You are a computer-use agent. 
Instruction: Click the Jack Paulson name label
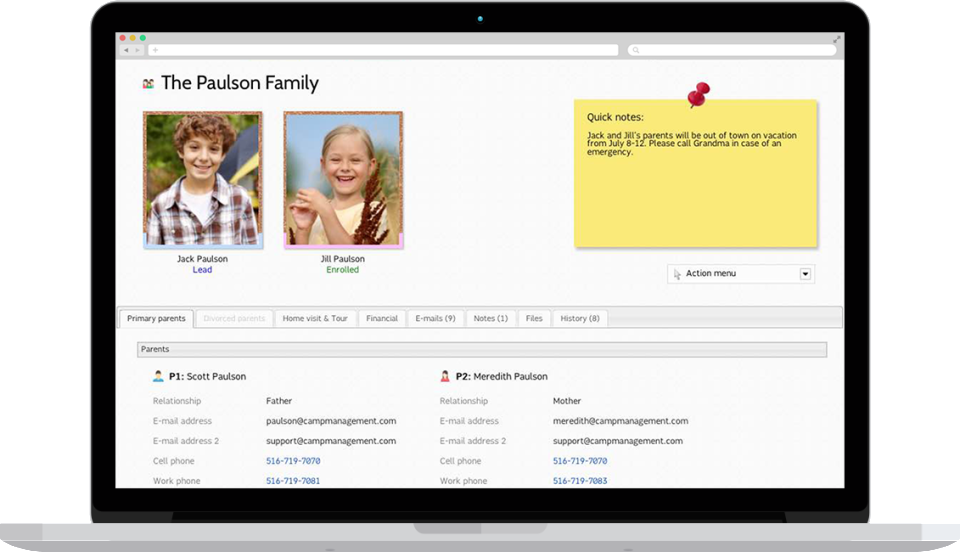(202, 259)
